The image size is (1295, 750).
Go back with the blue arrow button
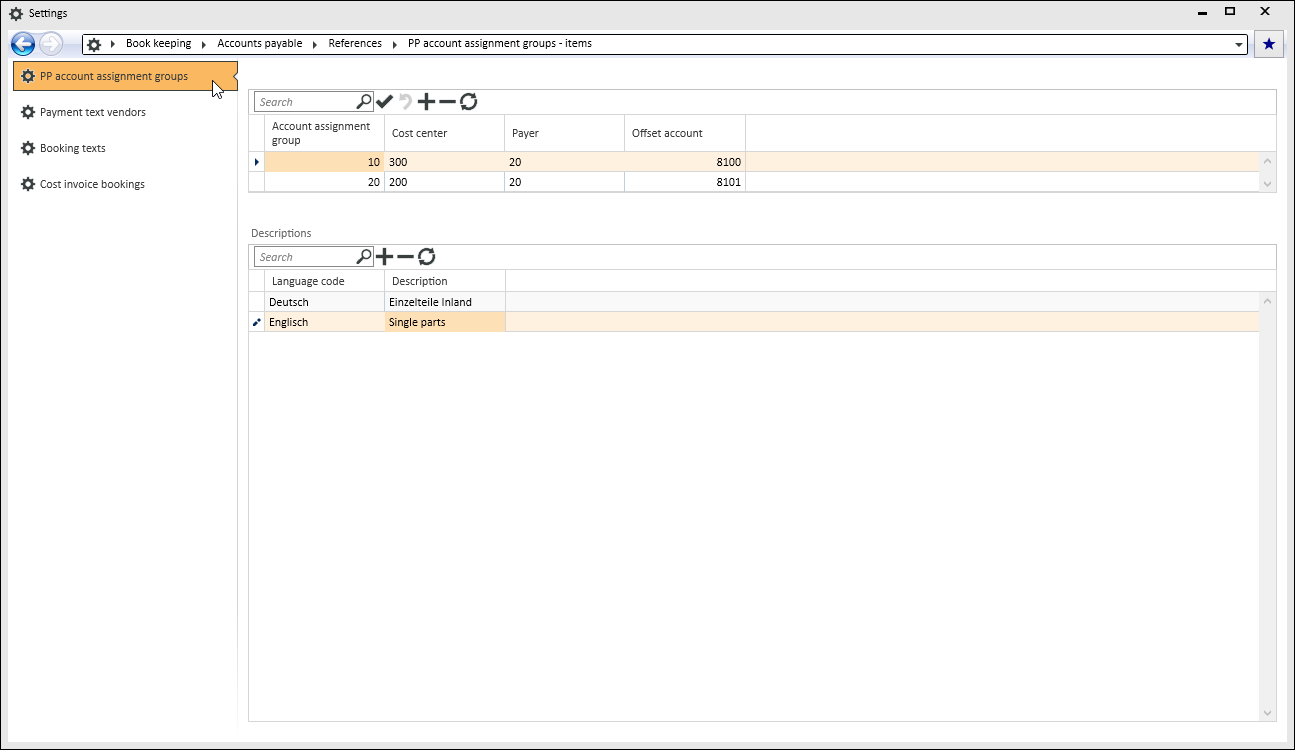pos(23,44)
